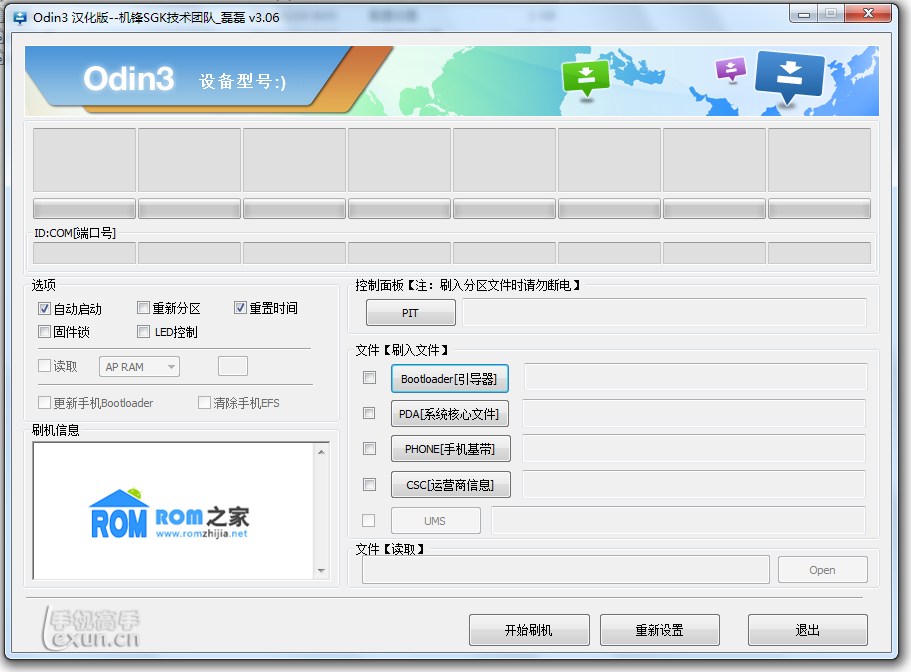Click the green download bubble in banner
Screen dimensions: 911x672
[586, 78]
